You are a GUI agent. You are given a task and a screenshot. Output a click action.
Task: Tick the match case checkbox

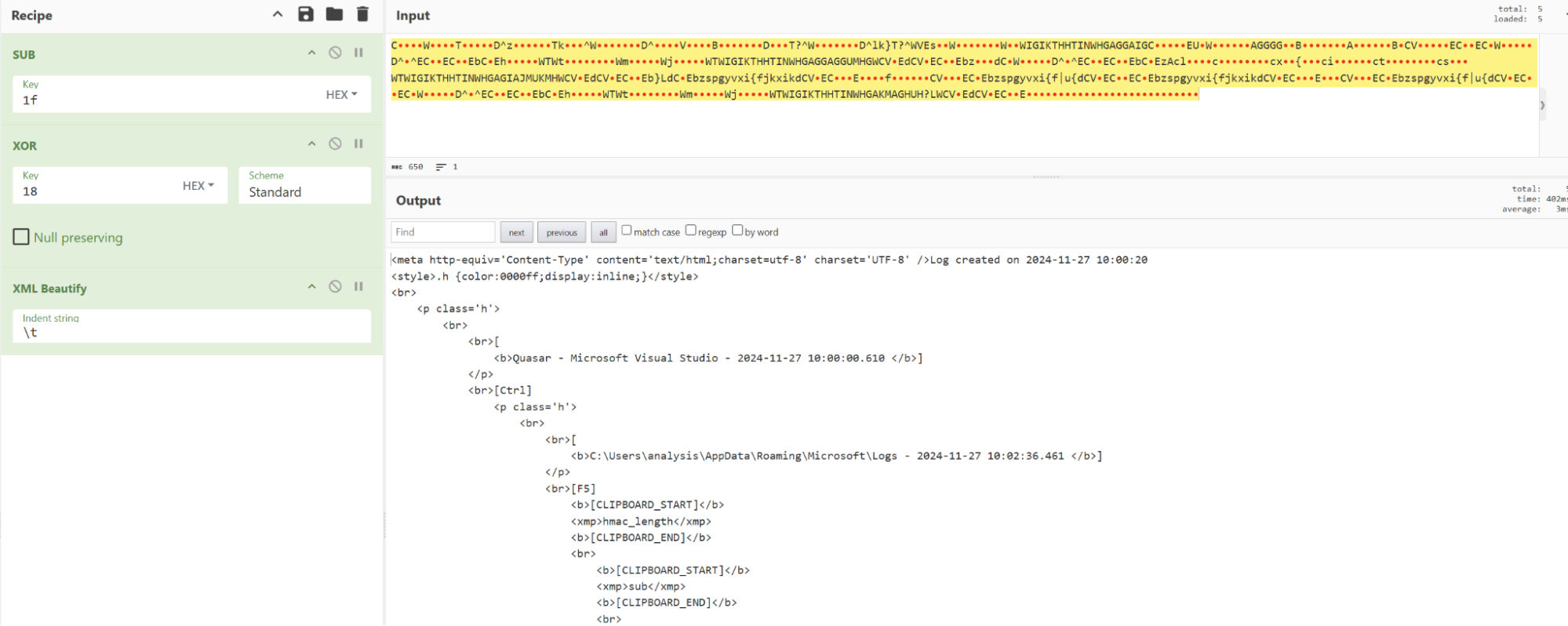tap(627, 231)
